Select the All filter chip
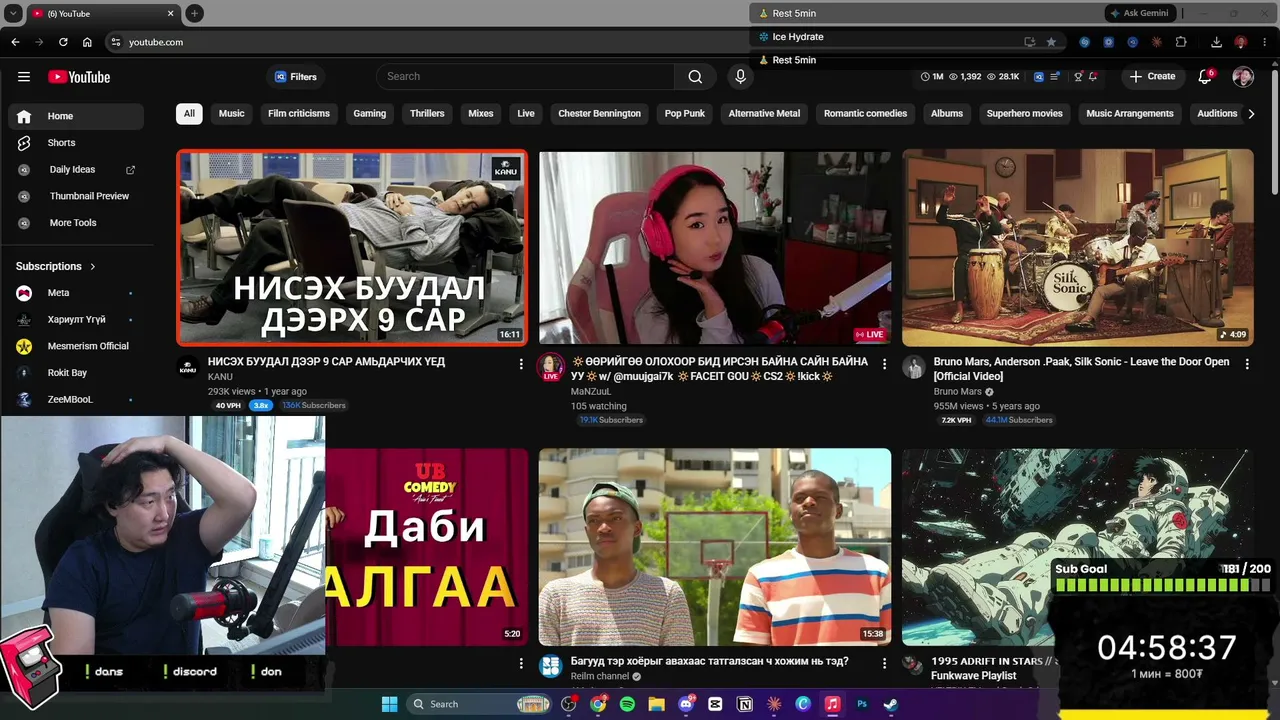This screenshot has width=1280, height=720. 189,114
